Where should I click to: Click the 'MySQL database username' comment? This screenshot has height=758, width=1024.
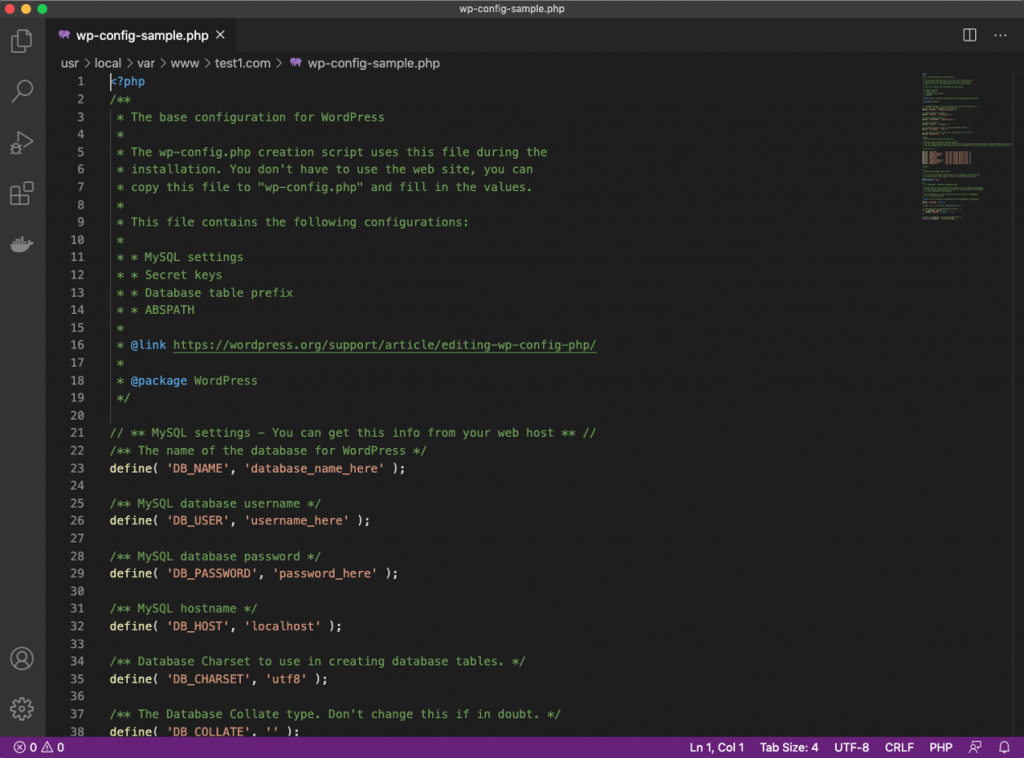click(x=215, y=503)
